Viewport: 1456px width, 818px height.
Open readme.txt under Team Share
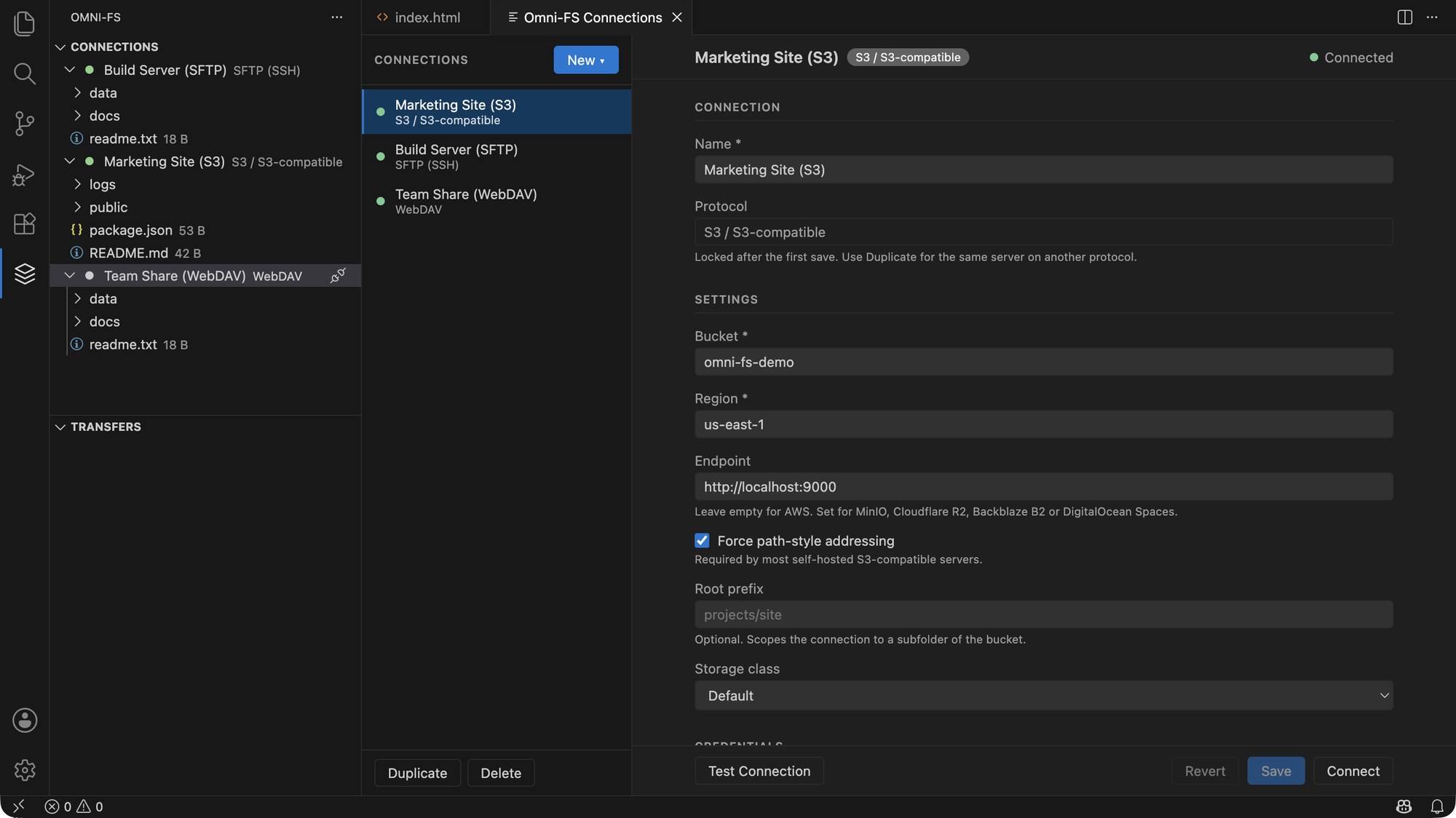pyautogui.click(x=205, y=344)
